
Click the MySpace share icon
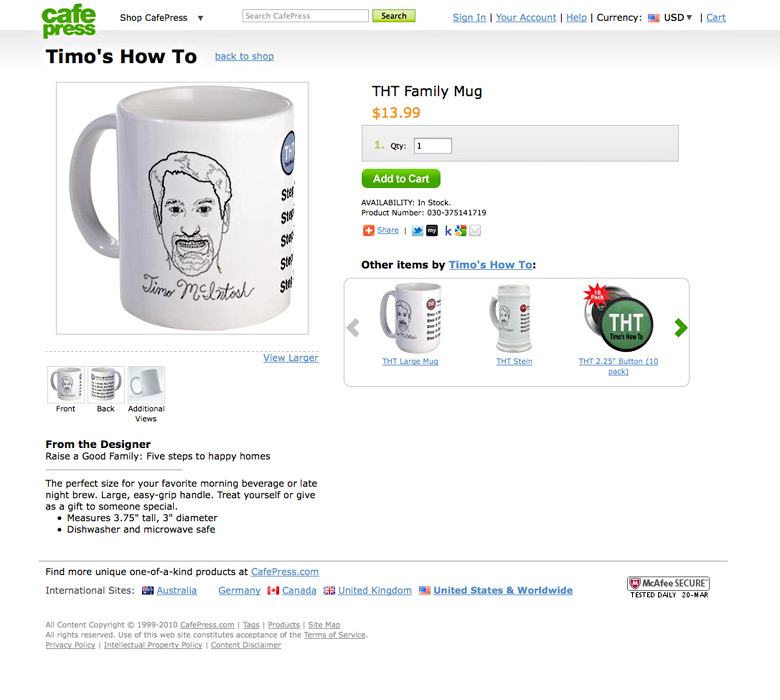click(432, 231)
